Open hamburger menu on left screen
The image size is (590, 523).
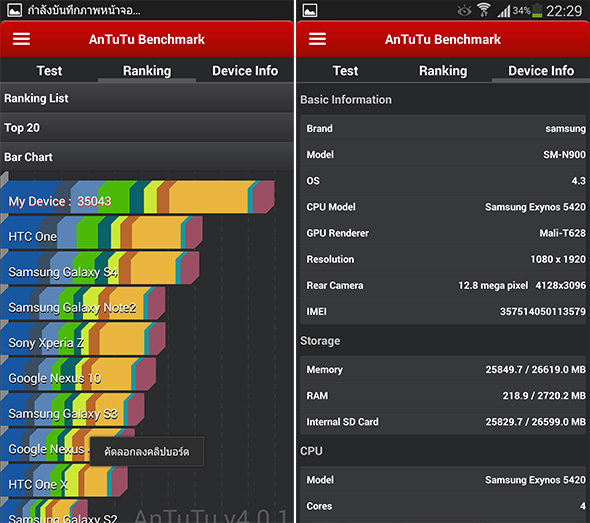tap(21, 39)
